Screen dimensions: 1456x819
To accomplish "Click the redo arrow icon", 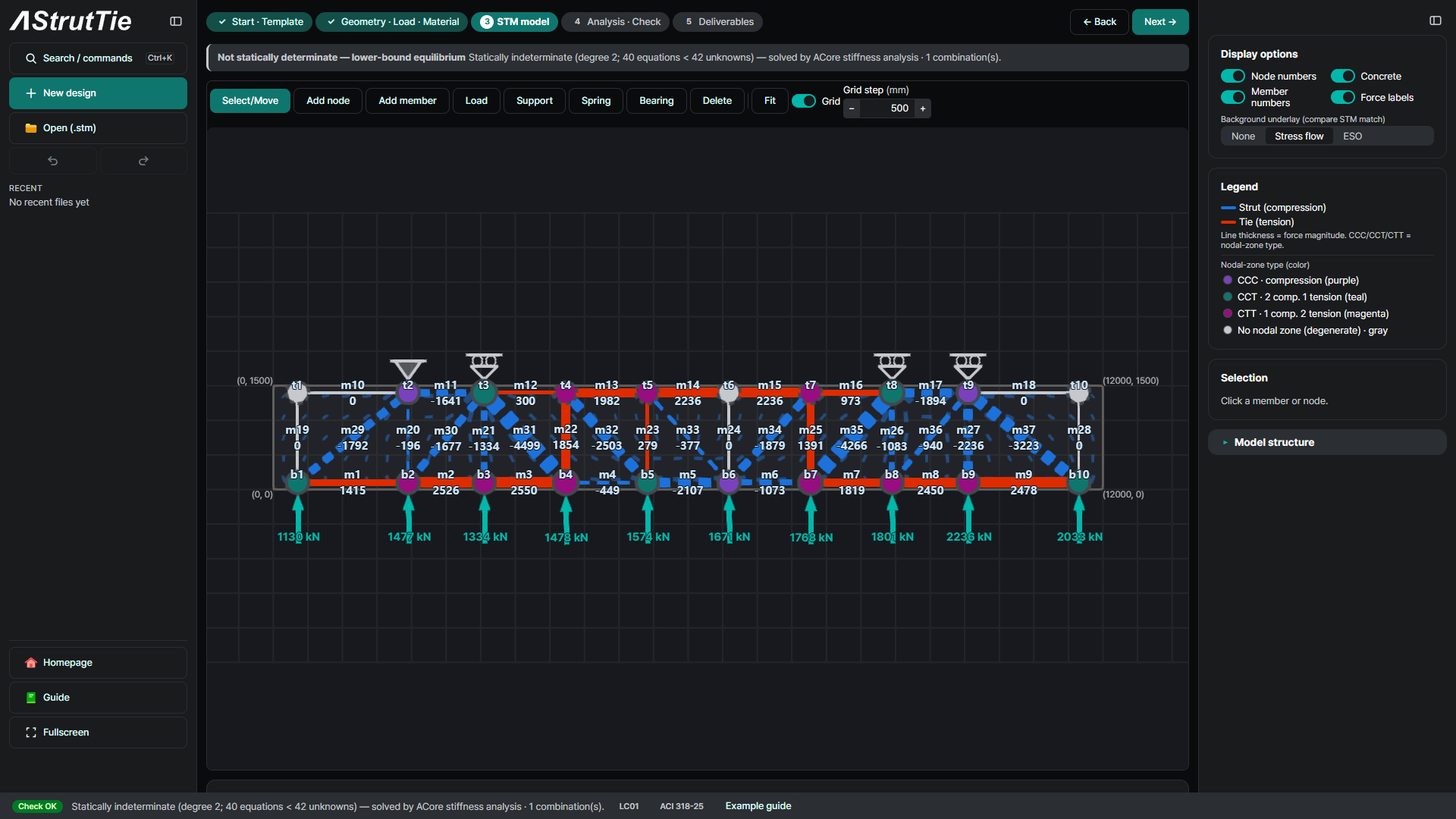I will [x=143, y=161].
